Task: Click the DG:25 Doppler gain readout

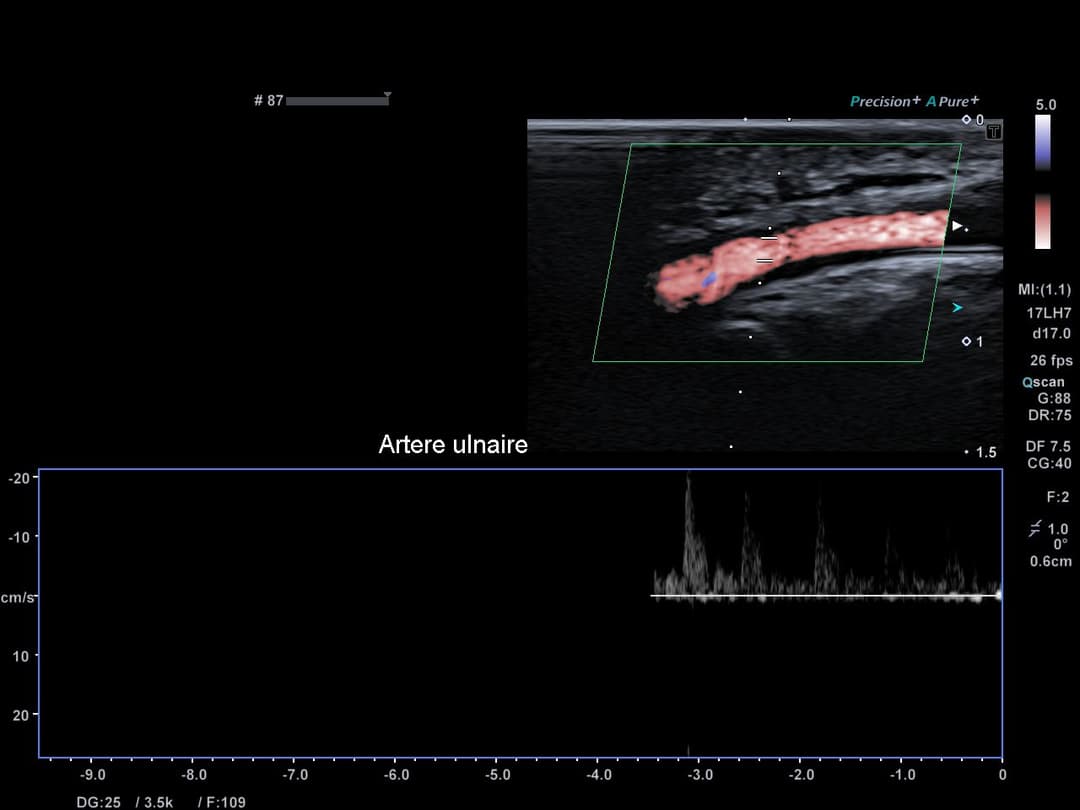Action: (97, 802)
